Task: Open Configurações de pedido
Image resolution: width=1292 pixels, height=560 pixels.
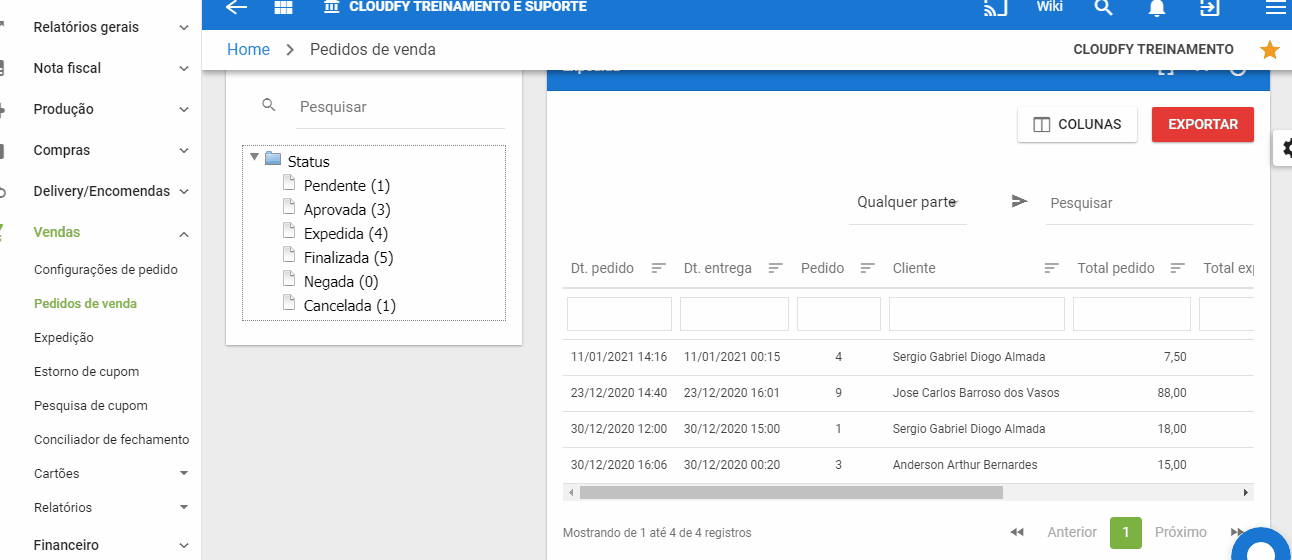Action: click(106, 269)
